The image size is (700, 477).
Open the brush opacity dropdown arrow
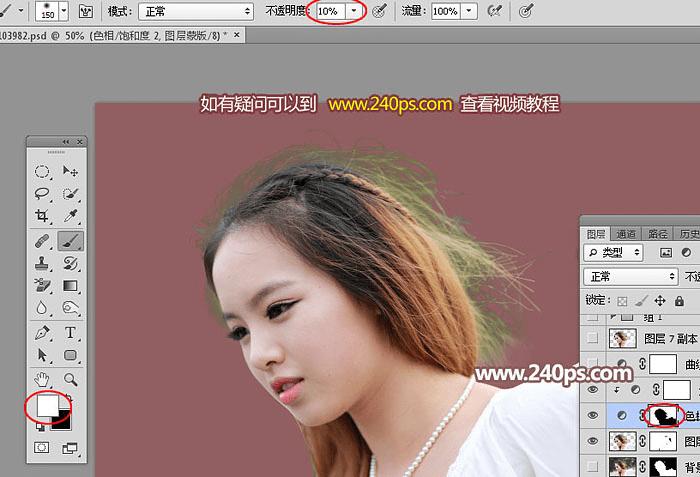pos(354,11)
